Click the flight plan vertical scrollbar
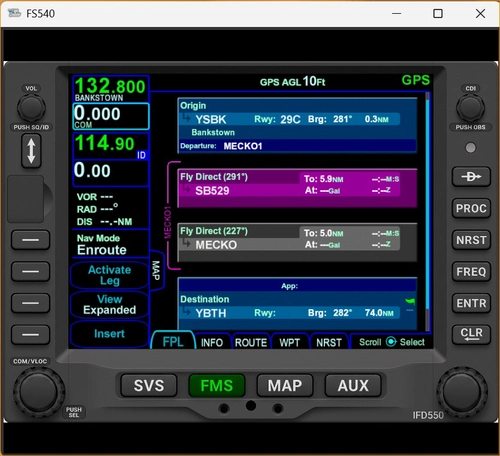The width and height of the screenshot is (500, 456). pyautogui.click(x=428, y=212)
